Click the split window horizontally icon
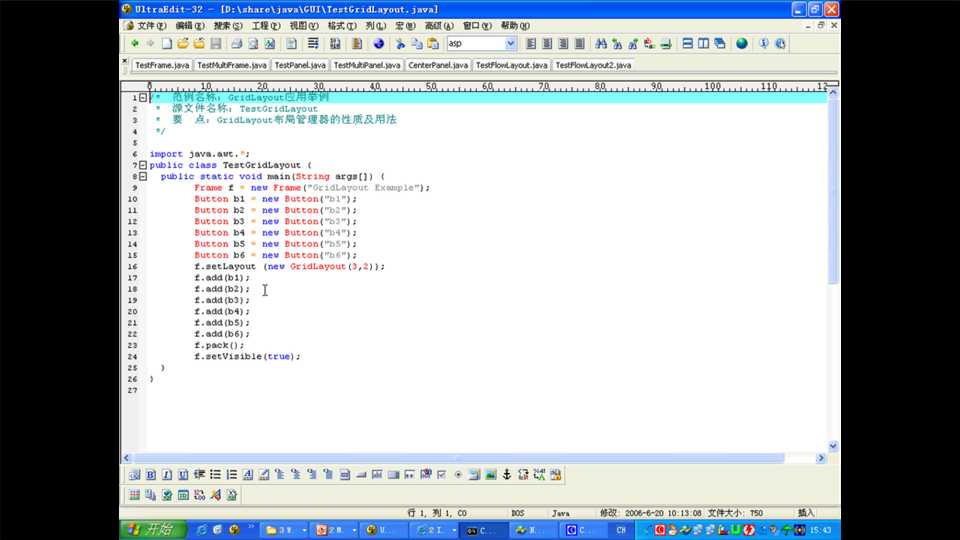 click(x=688, y=43)
